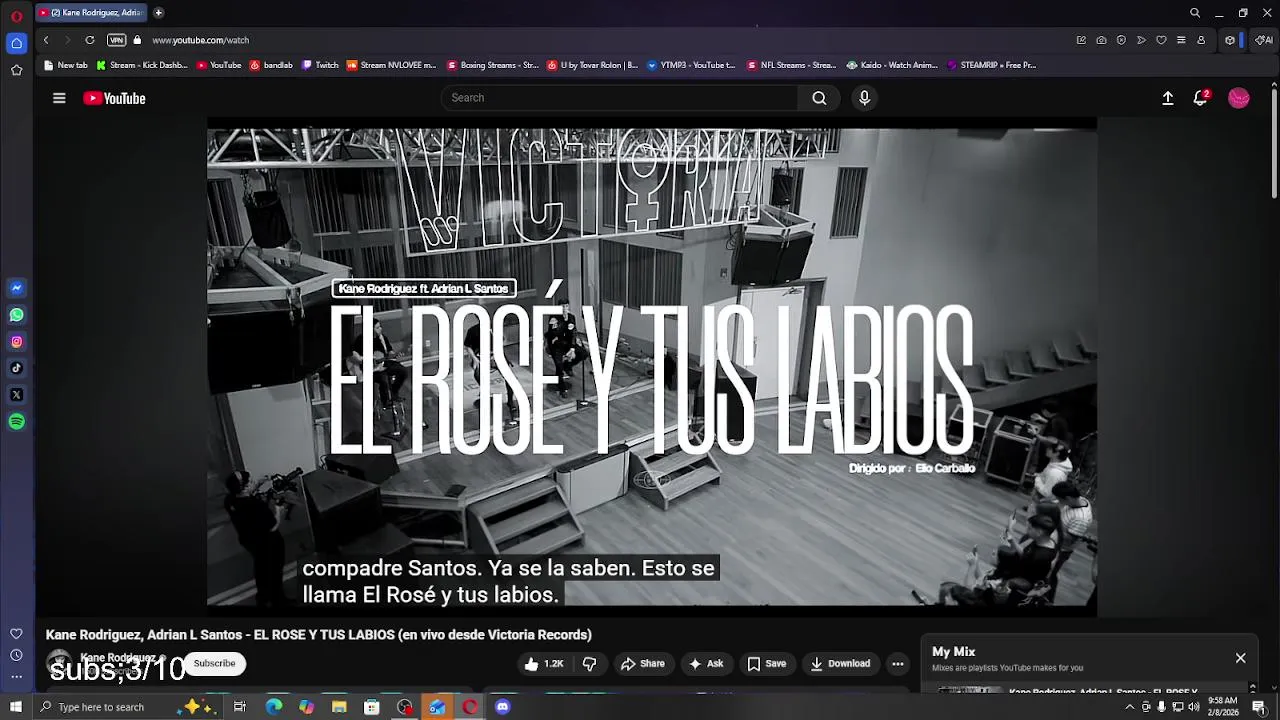Open the 'Stream - Kick Dashb...' bookmark
Image resolution: width=1280 pixels, height=720 pixels.
[142, 65]
